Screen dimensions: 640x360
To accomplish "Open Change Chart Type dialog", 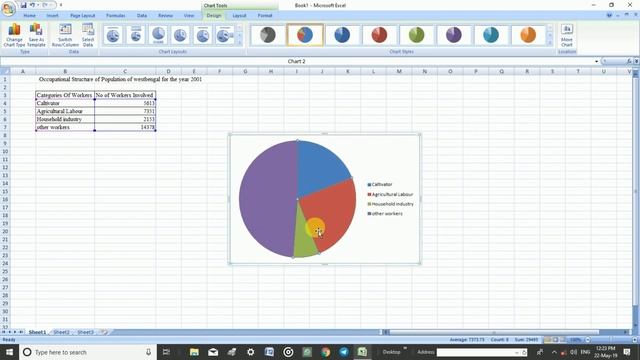I will click(14, 36).
